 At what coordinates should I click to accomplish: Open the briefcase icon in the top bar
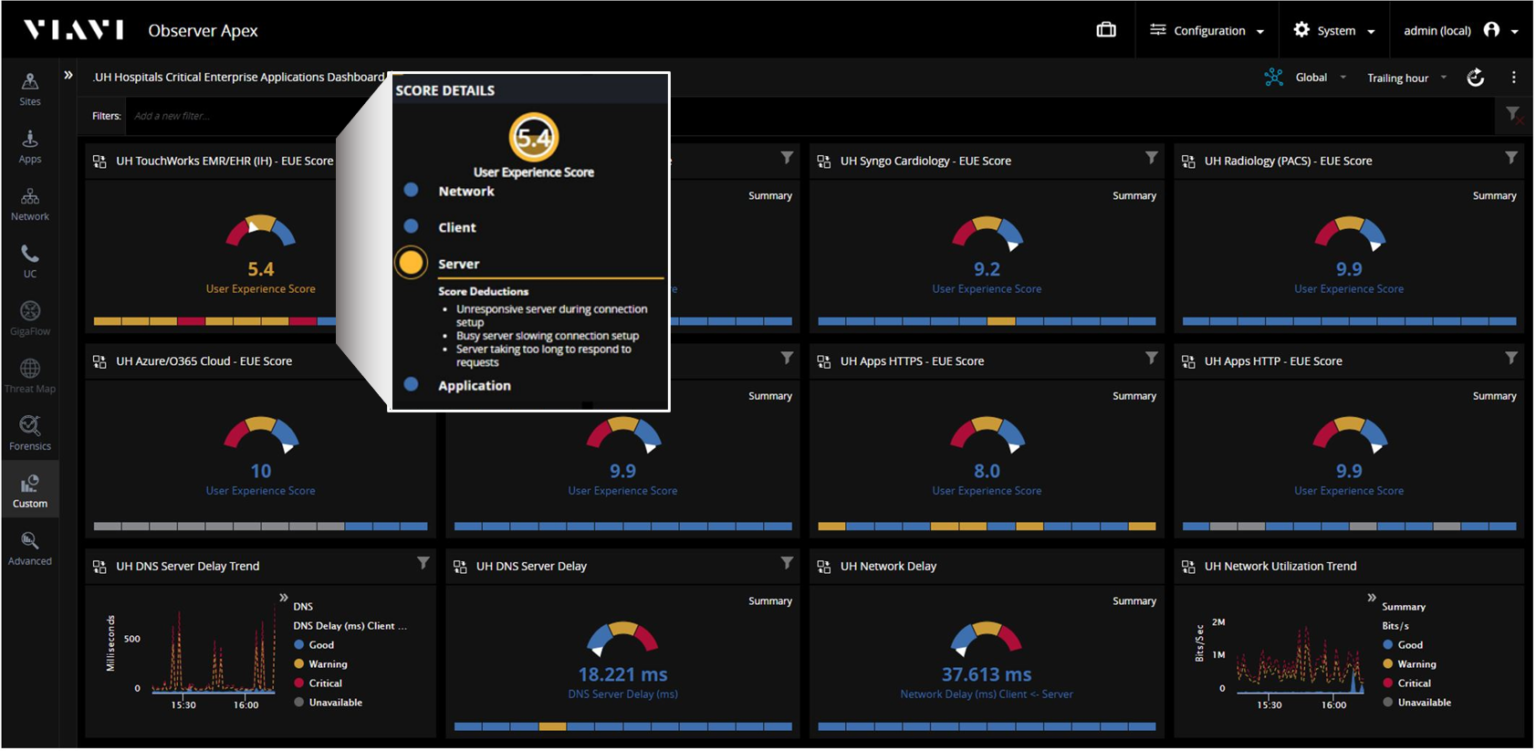(1106, 30)
